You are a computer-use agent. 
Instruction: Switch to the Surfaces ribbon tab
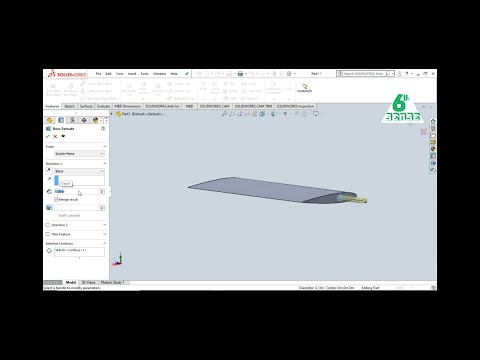pos(86,106)
